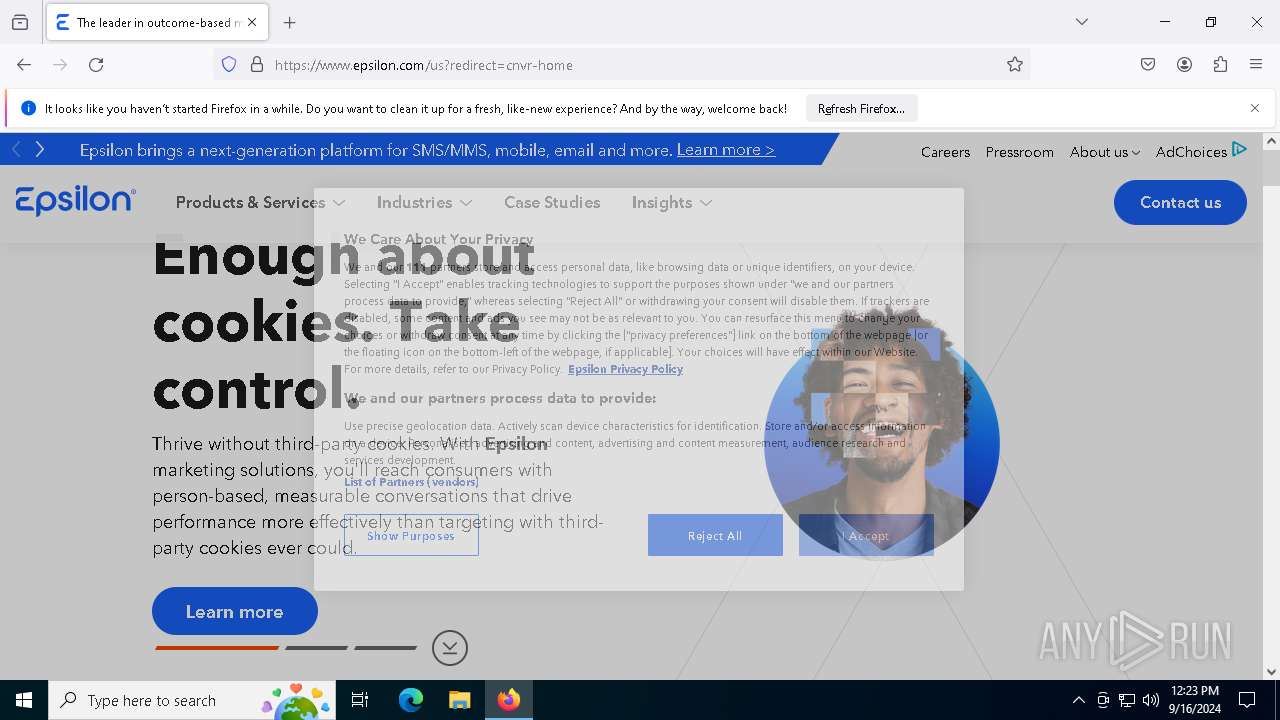Go back to previous page
This screenshot has width=1280, height=720.
[24, 65]
